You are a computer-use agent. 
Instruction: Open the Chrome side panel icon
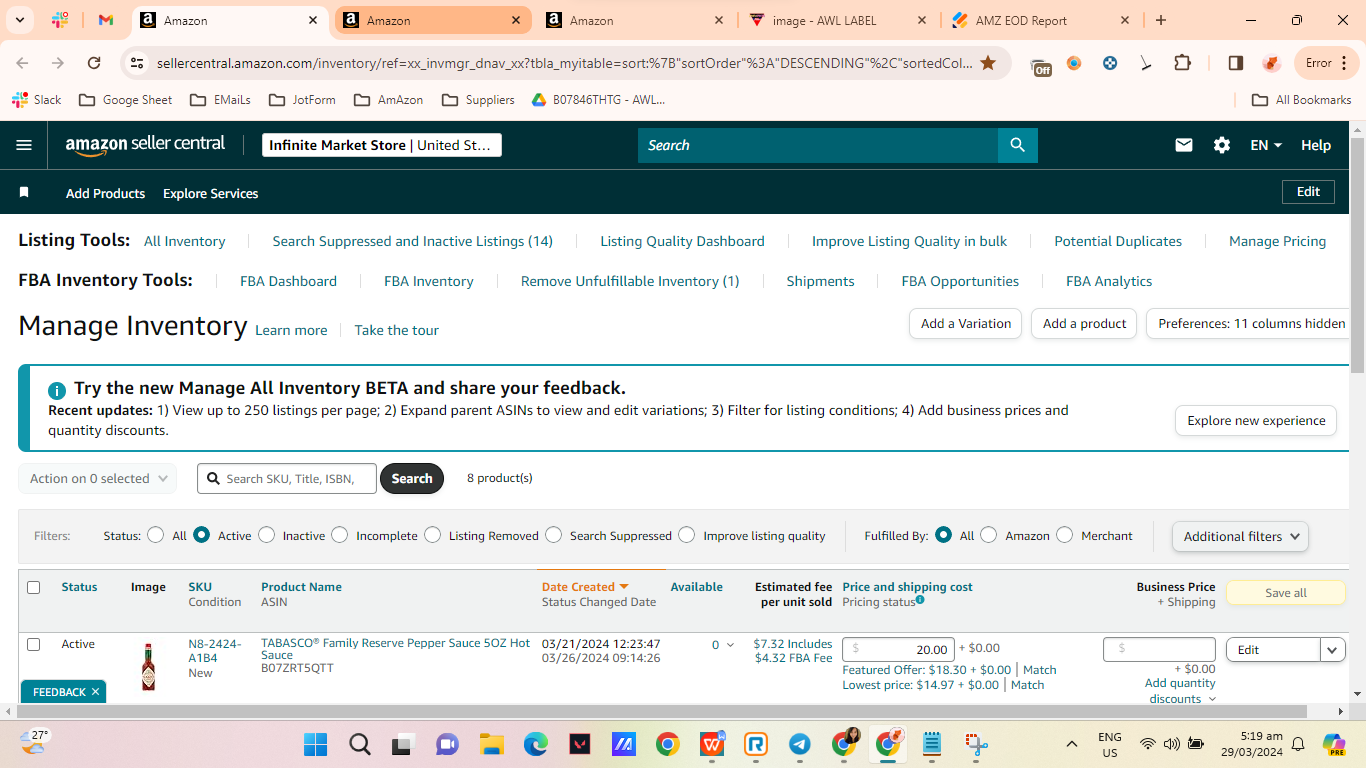coord(1236,63)
